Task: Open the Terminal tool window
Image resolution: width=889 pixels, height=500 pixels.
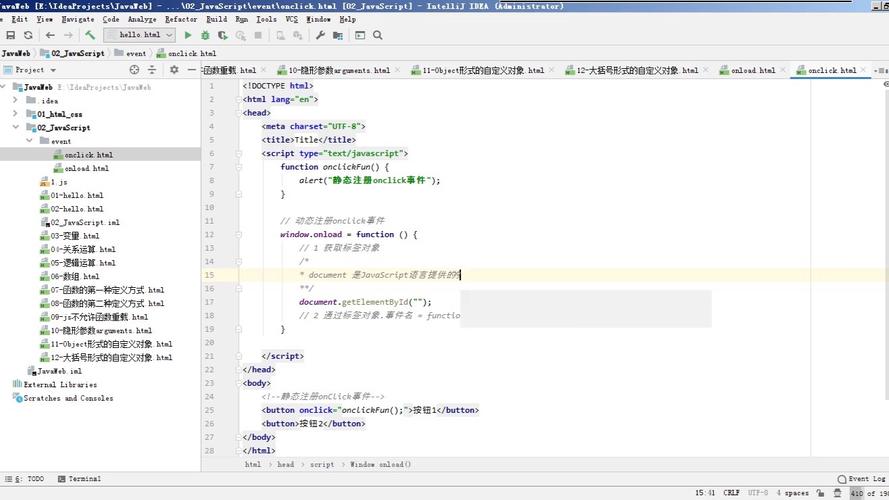Action: [79, 479]
